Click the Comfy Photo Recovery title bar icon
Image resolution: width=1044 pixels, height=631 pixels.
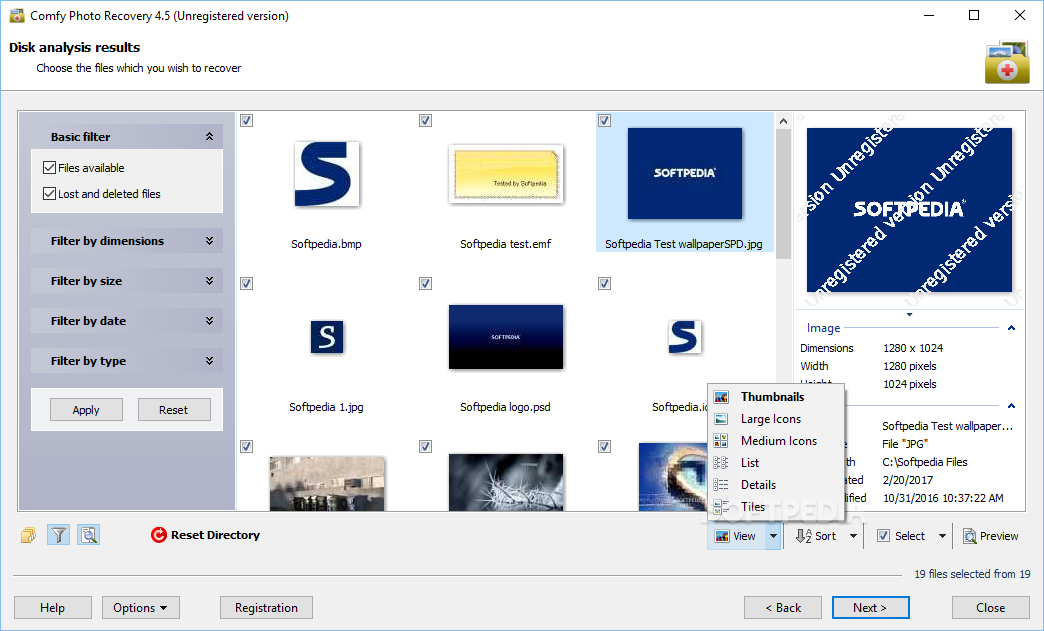(x=17, y=15)
